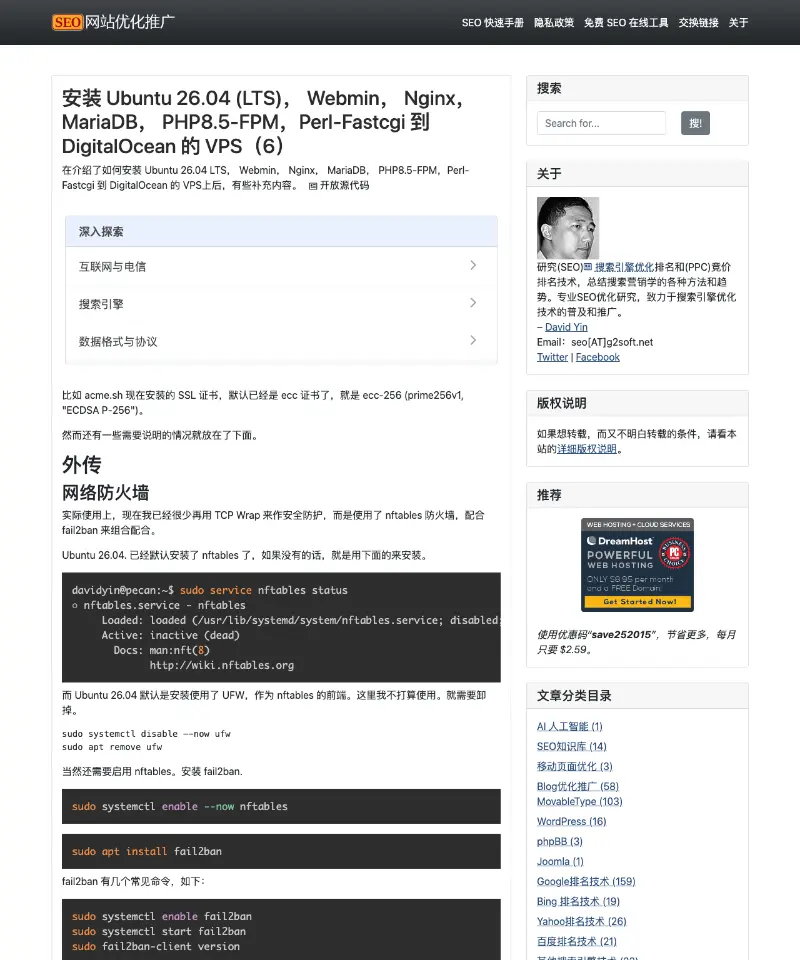Click the 推荐 sidebar heading
The height and width of the screenshot is (960, 800).
point(549,495)
